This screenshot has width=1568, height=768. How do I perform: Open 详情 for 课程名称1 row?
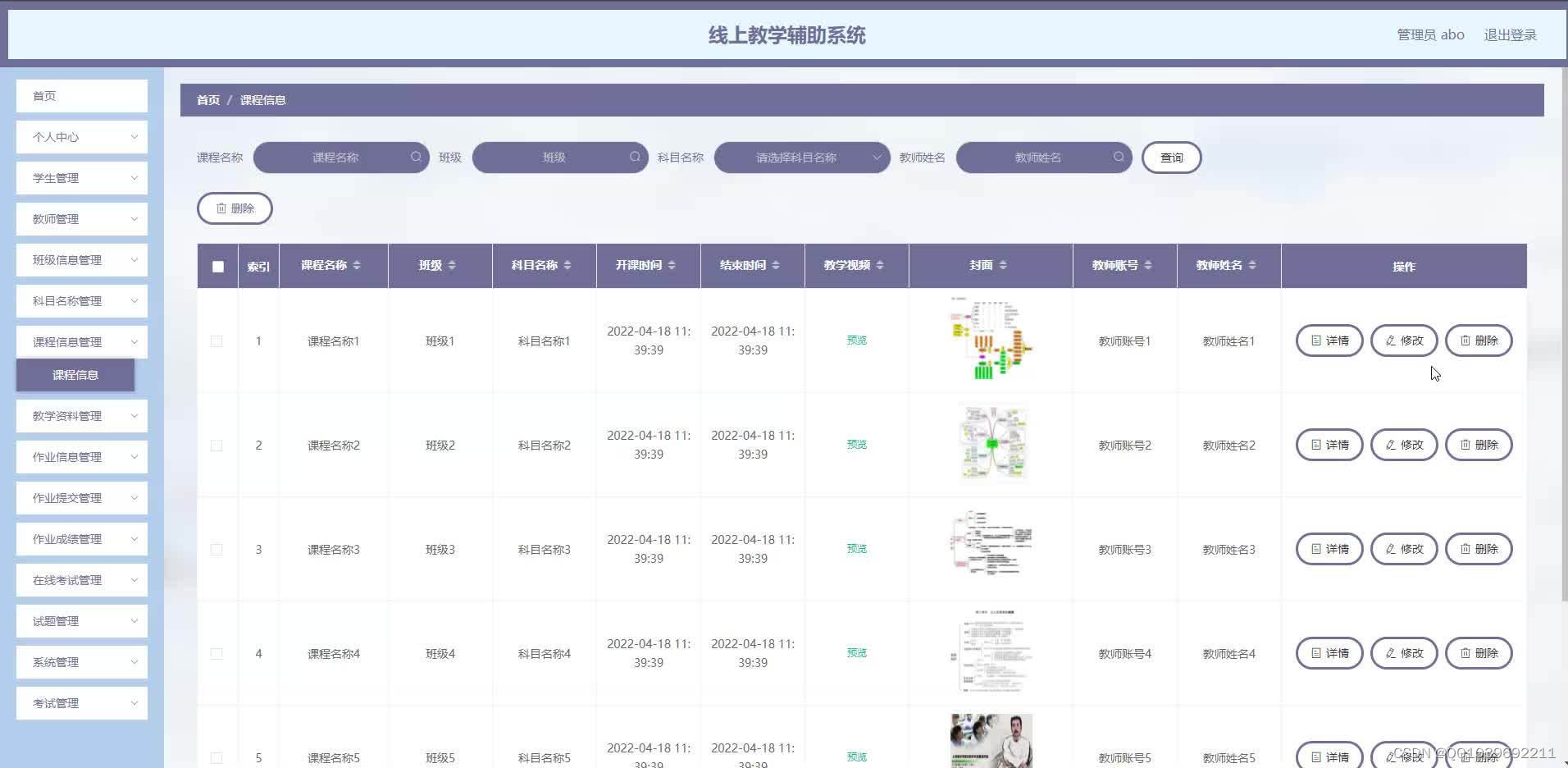(1329, 341)
